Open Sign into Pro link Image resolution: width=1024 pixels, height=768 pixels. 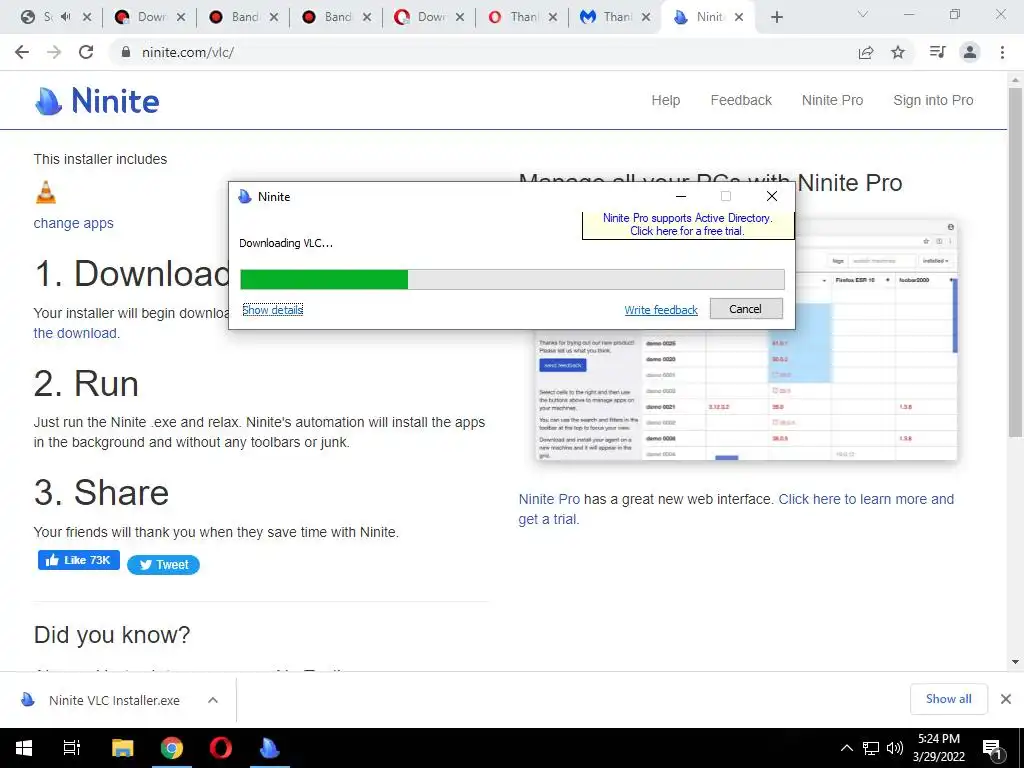point(933,101)
